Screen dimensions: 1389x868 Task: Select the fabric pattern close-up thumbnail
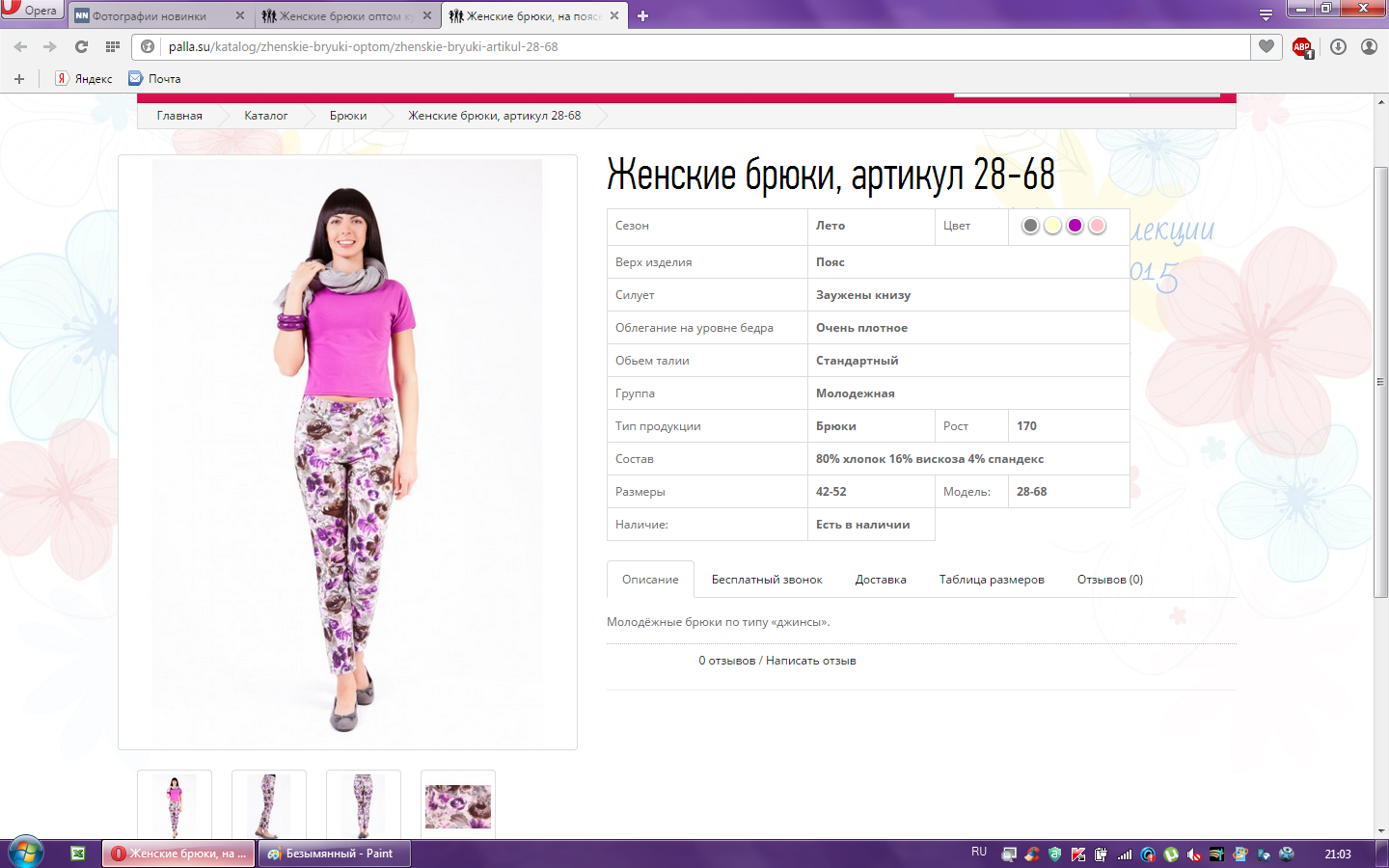click(x=458, y=805)
